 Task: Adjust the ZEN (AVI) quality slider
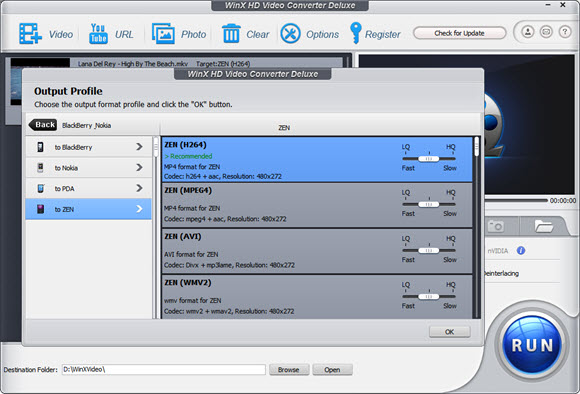click(429, 250)
